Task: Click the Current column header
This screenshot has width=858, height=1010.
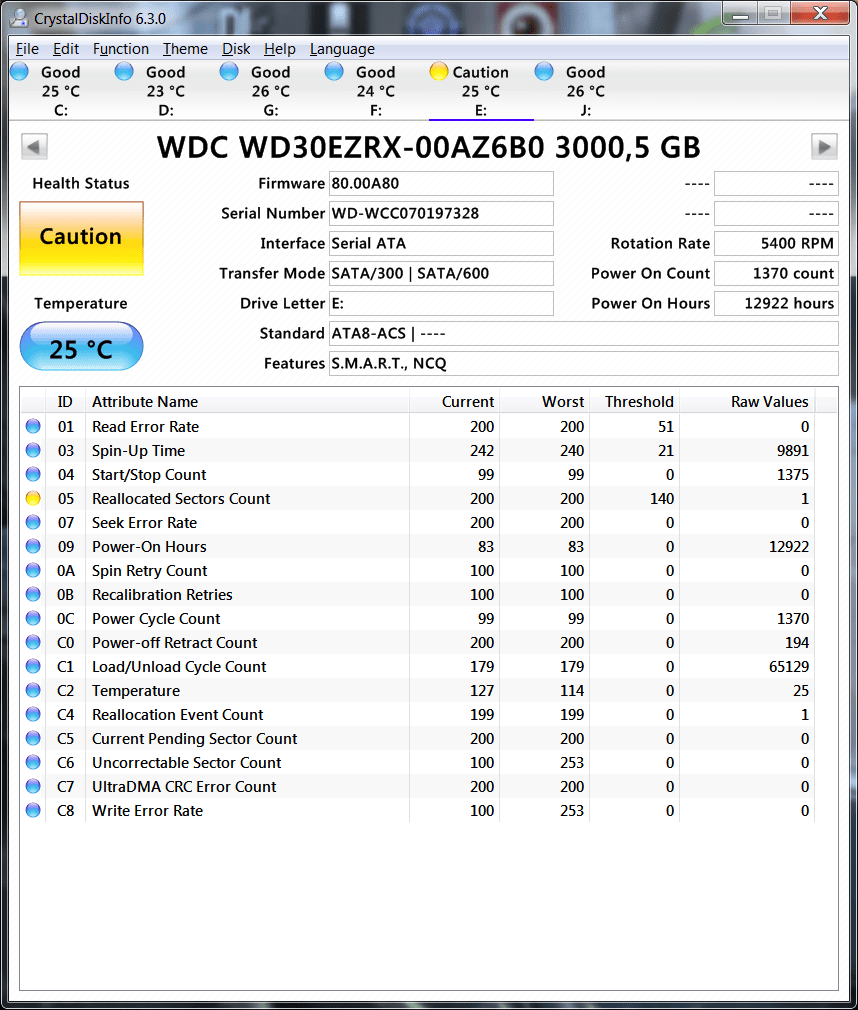Action: pos(454,401)
